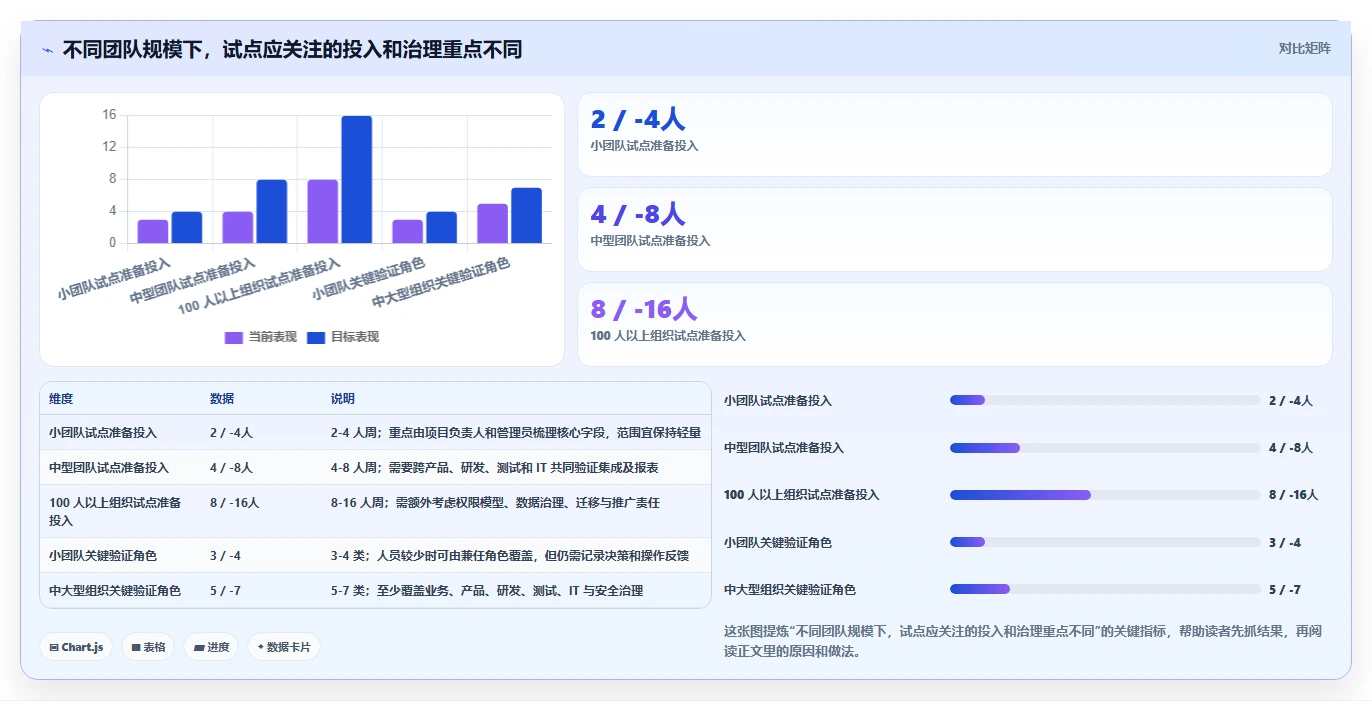Image resolution: width=1372 pixels, height=701 pixels.
Task: Click 100 人以上组织试点准备投入 in the table
Action: (115, 511)
